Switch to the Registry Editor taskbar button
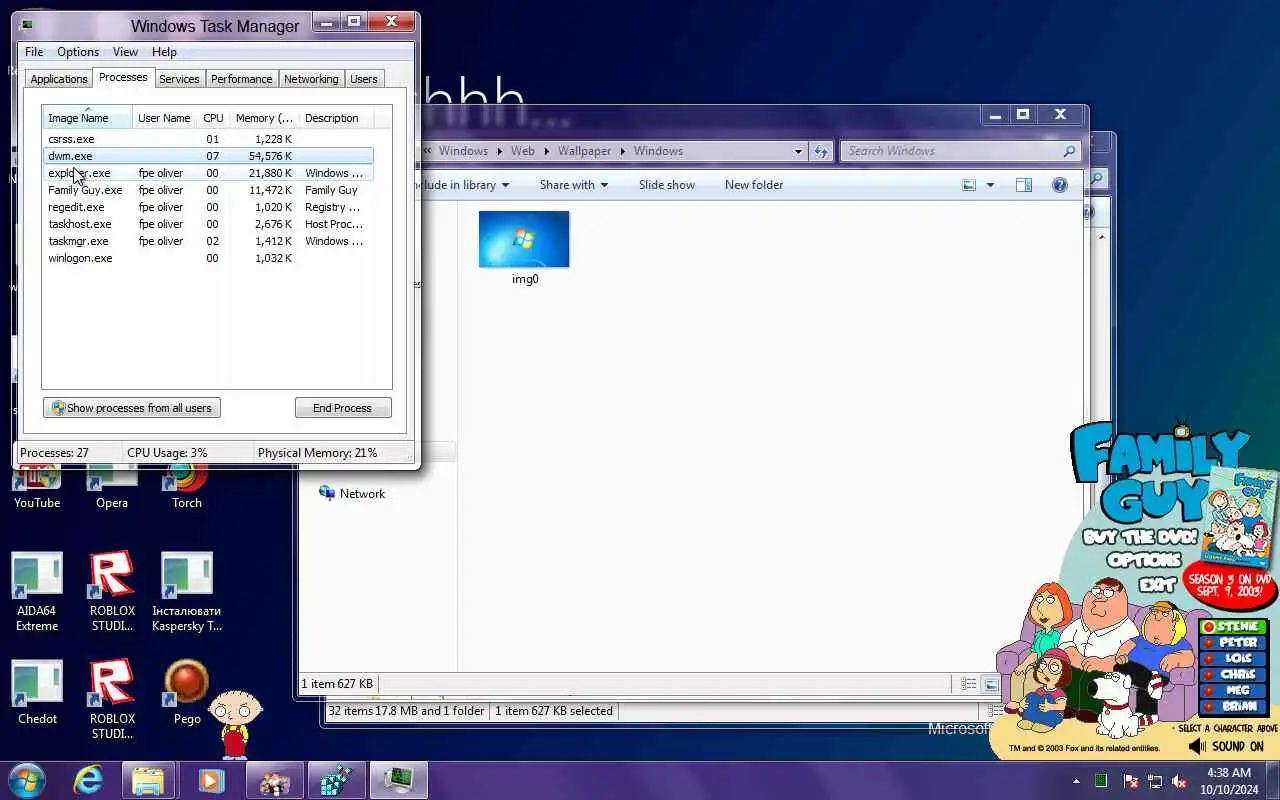Image resolution: width=1280 pixels, height=800 pixels. click(x=337, y=780)
